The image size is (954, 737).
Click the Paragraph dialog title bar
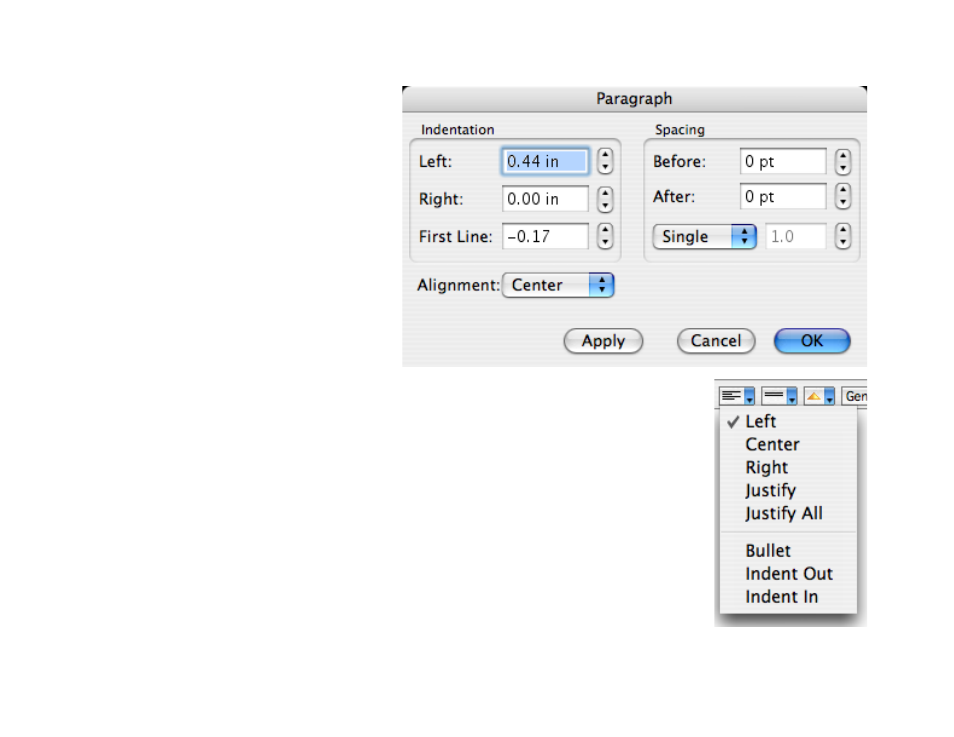pos(634,99)
